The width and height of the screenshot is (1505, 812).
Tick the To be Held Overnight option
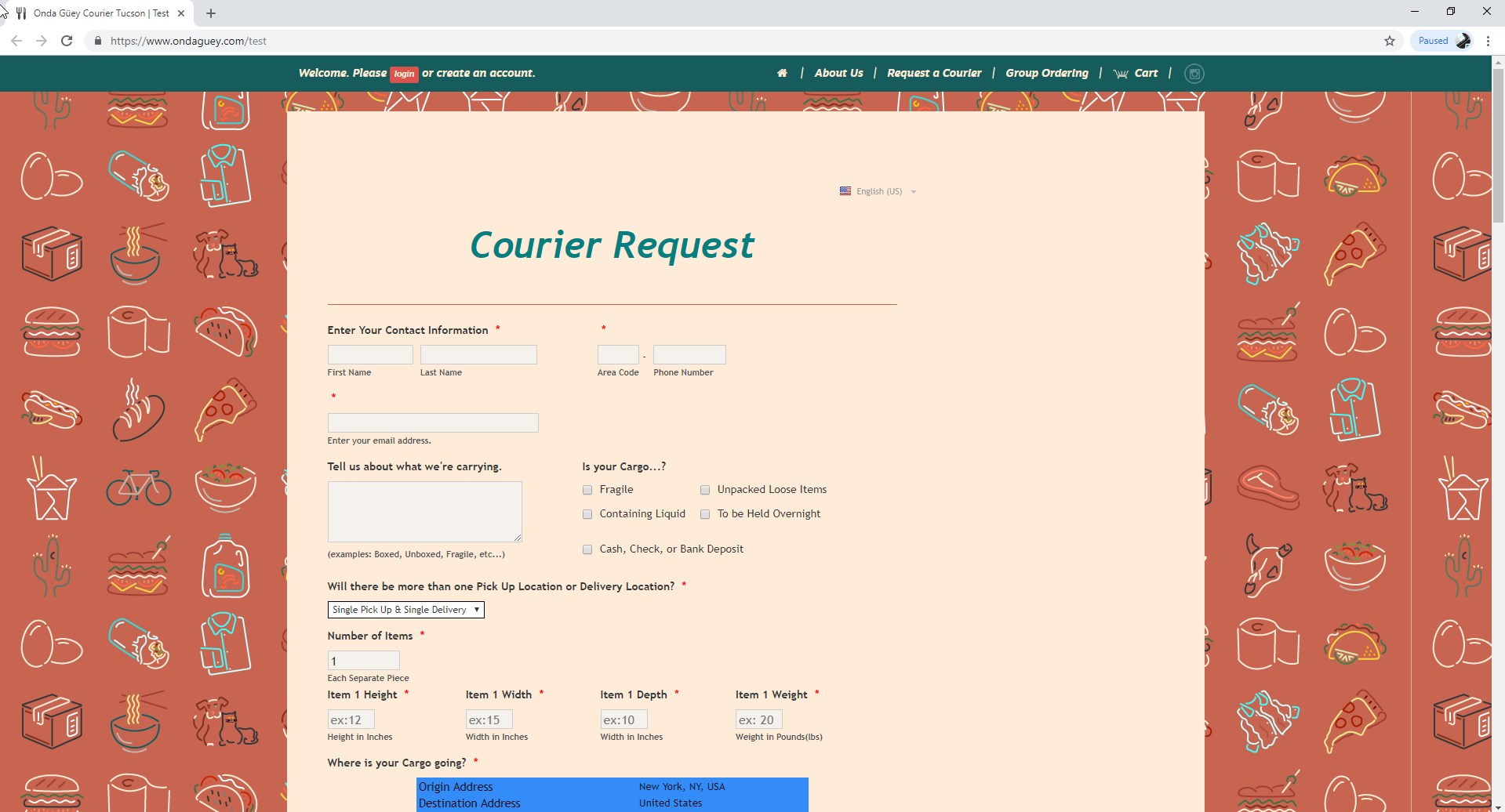705,514
